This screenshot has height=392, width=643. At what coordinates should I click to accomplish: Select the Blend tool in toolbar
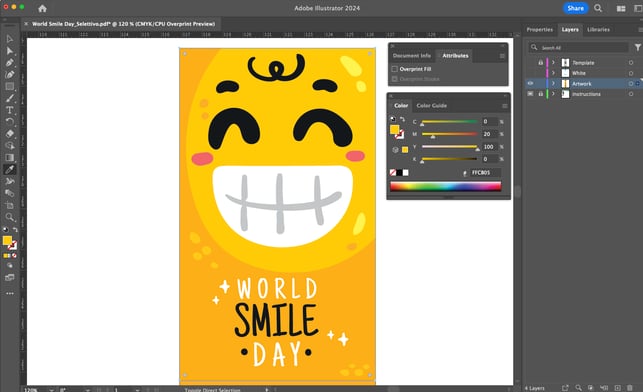point(9,193)
